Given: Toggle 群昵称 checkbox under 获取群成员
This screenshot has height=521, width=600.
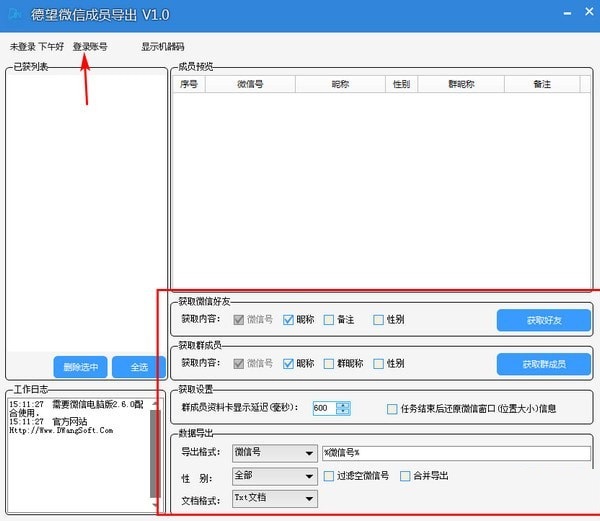Looking at the screenshot, I should pyautogui.click(x=329, y=363).
